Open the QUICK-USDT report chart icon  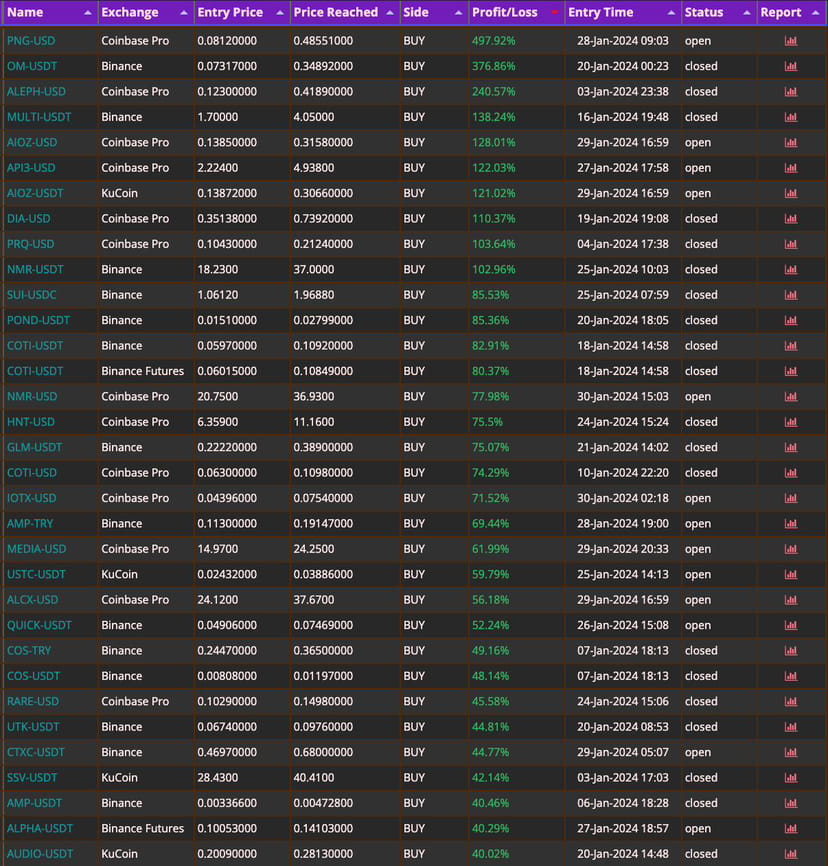click(x=790, y=625)
